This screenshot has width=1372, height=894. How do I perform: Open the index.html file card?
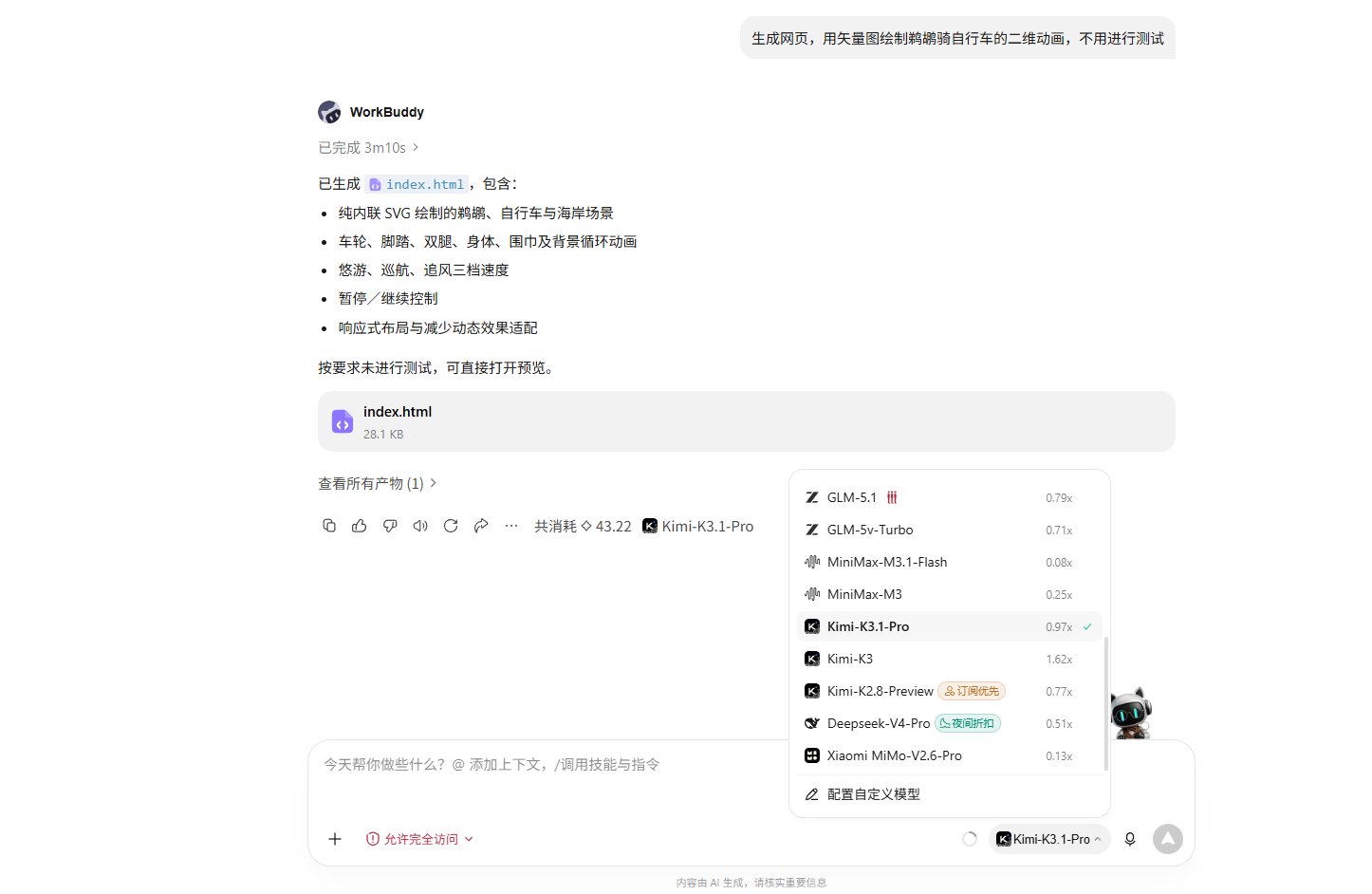point(747,421)
